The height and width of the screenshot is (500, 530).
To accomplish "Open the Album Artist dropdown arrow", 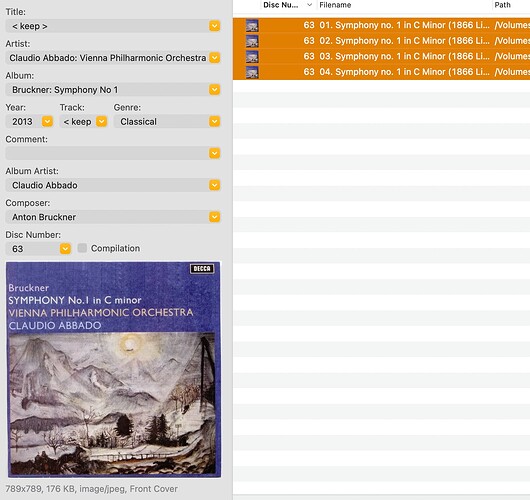I will (214, 185).
